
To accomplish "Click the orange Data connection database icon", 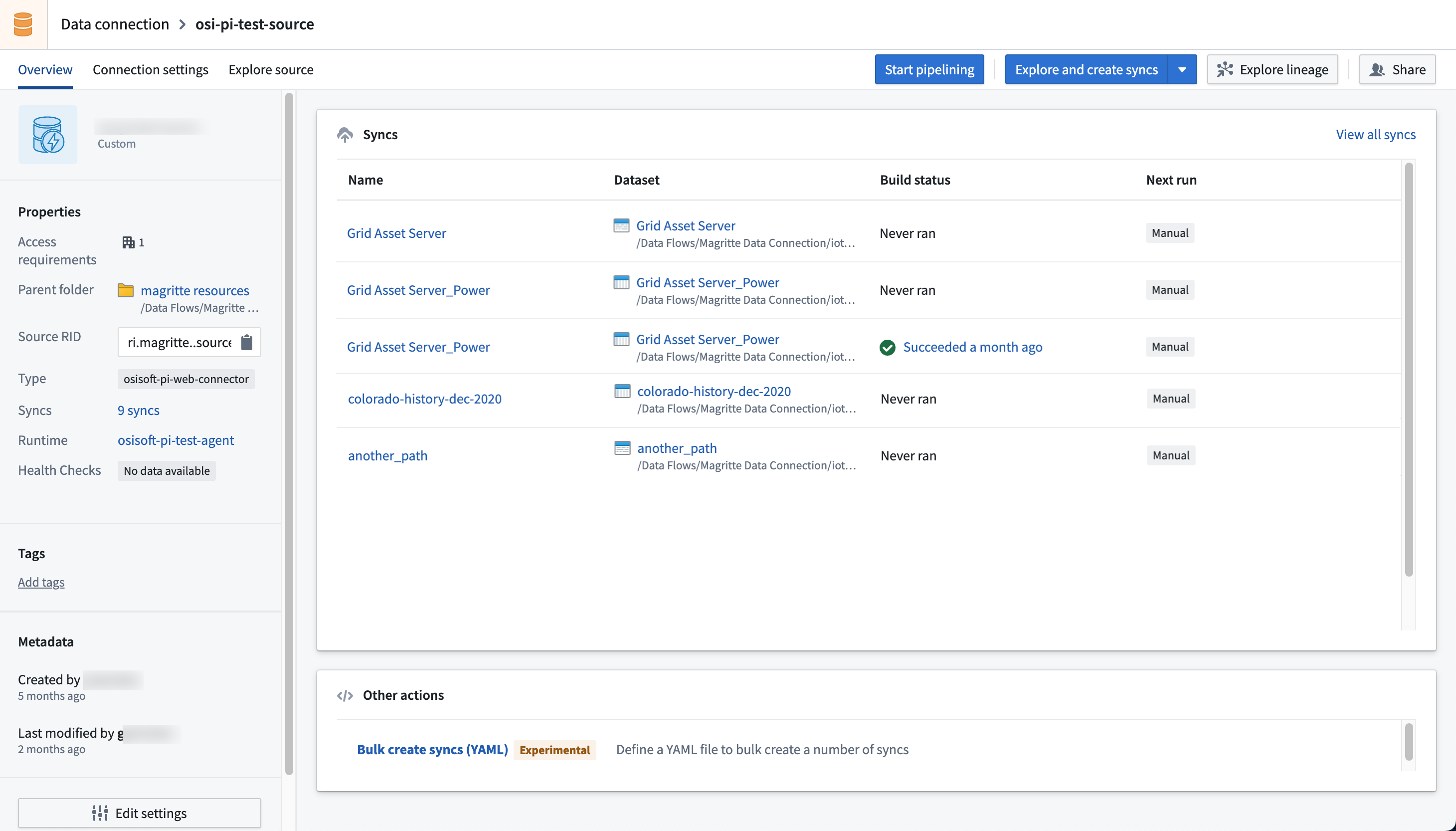I will [23, 24].
